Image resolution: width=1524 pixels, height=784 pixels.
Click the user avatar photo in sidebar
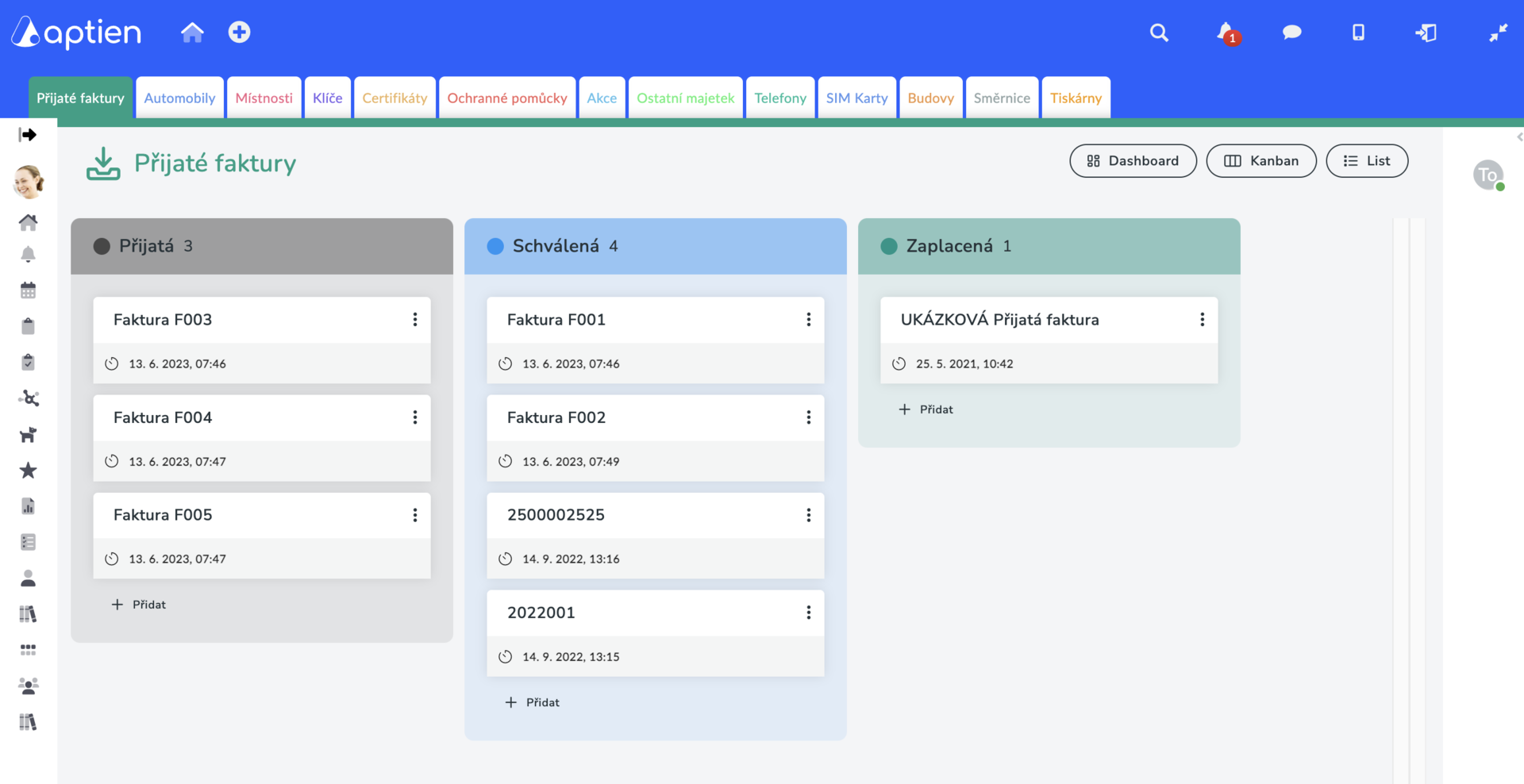pos(29,182)
